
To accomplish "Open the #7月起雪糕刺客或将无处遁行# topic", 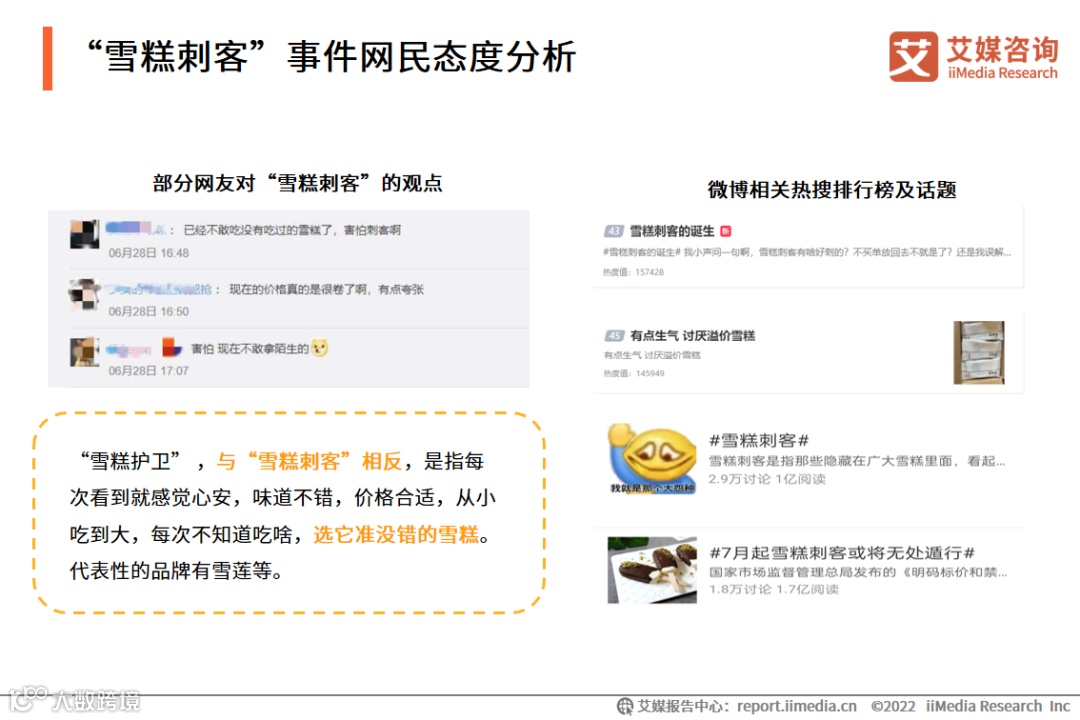I will tap(809, 570).
